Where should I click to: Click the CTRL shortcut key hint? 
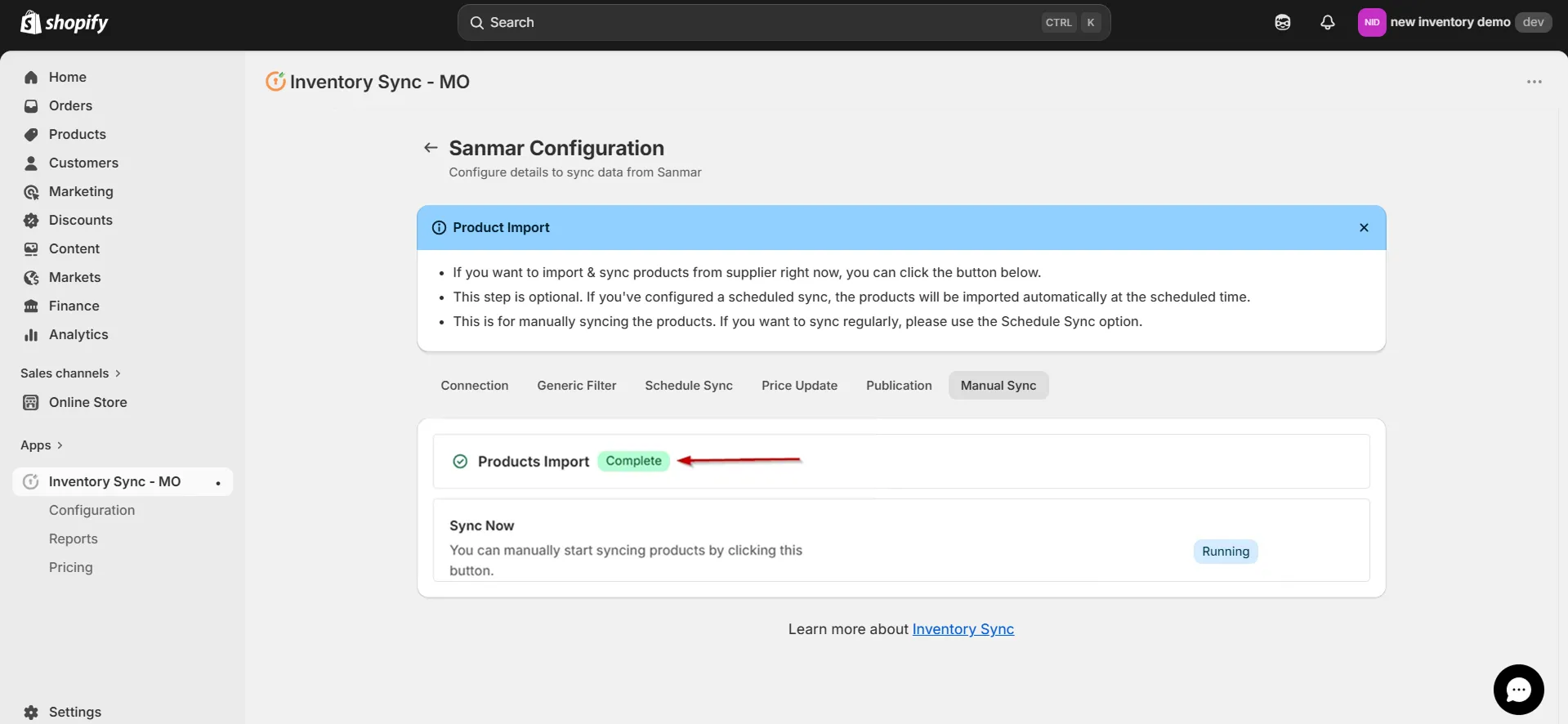[x=1059, y=23]
